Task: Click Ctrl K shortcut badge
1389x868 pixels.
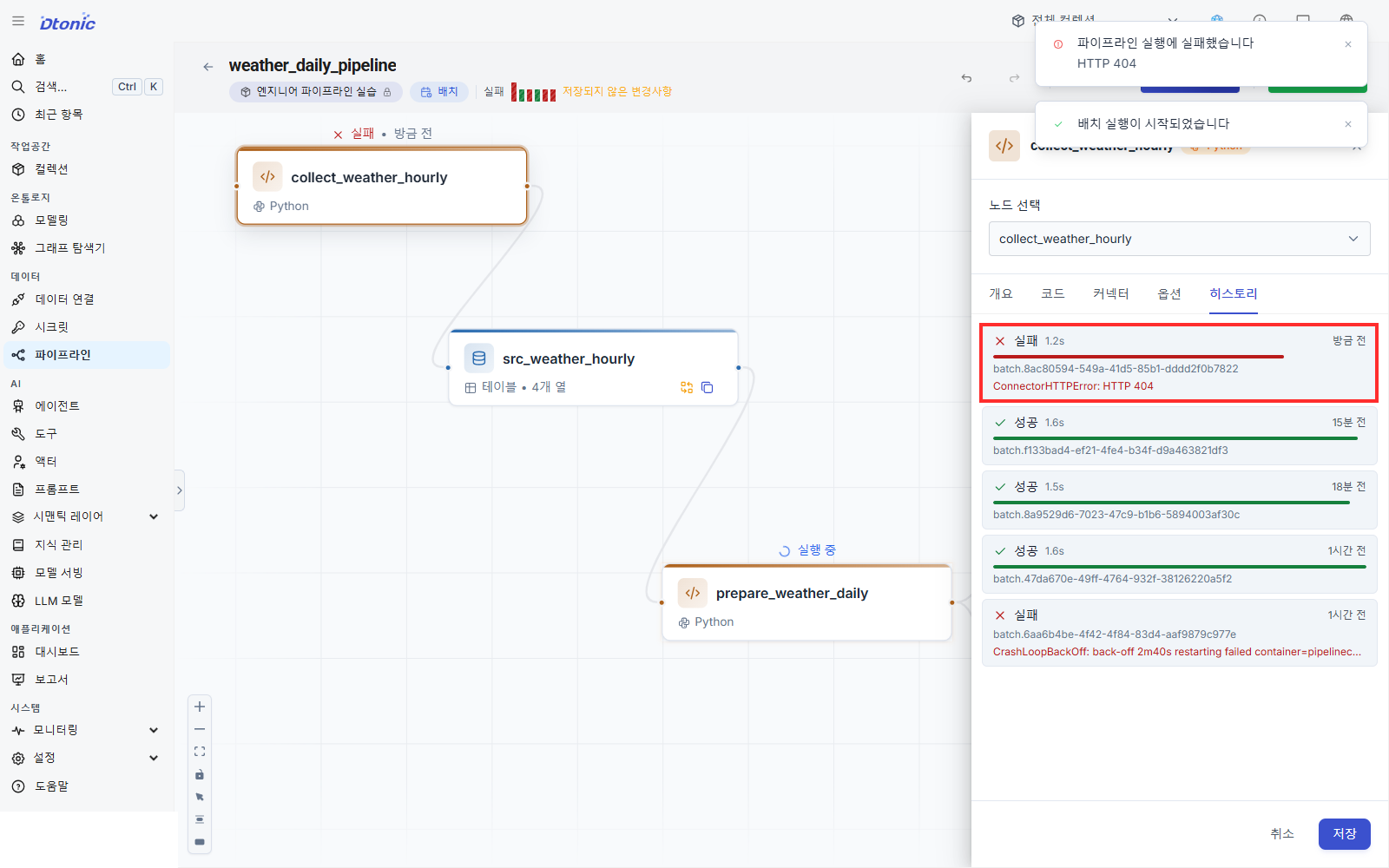Action: point(138,87)
